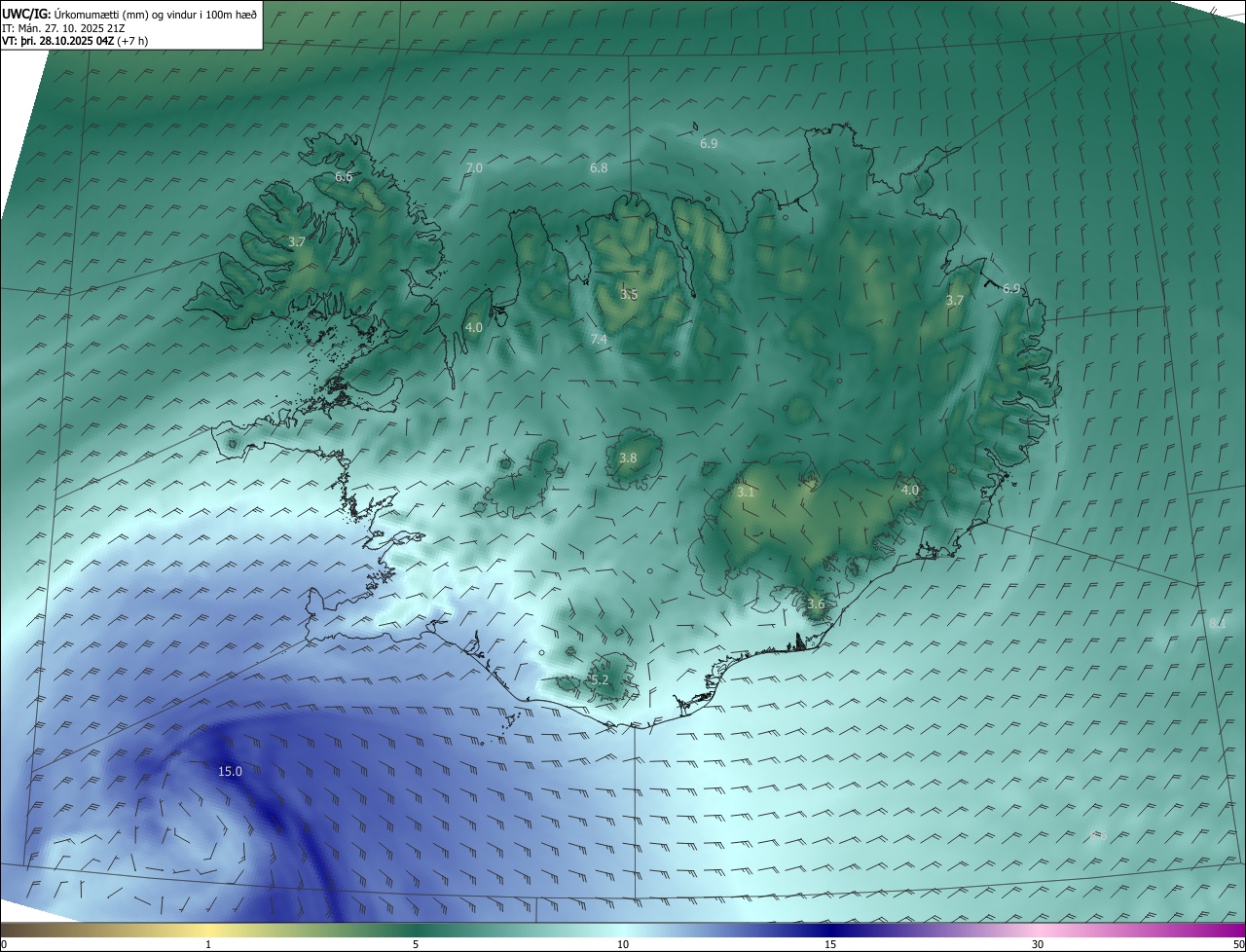Select the VT valid time line

click(75, 42)
